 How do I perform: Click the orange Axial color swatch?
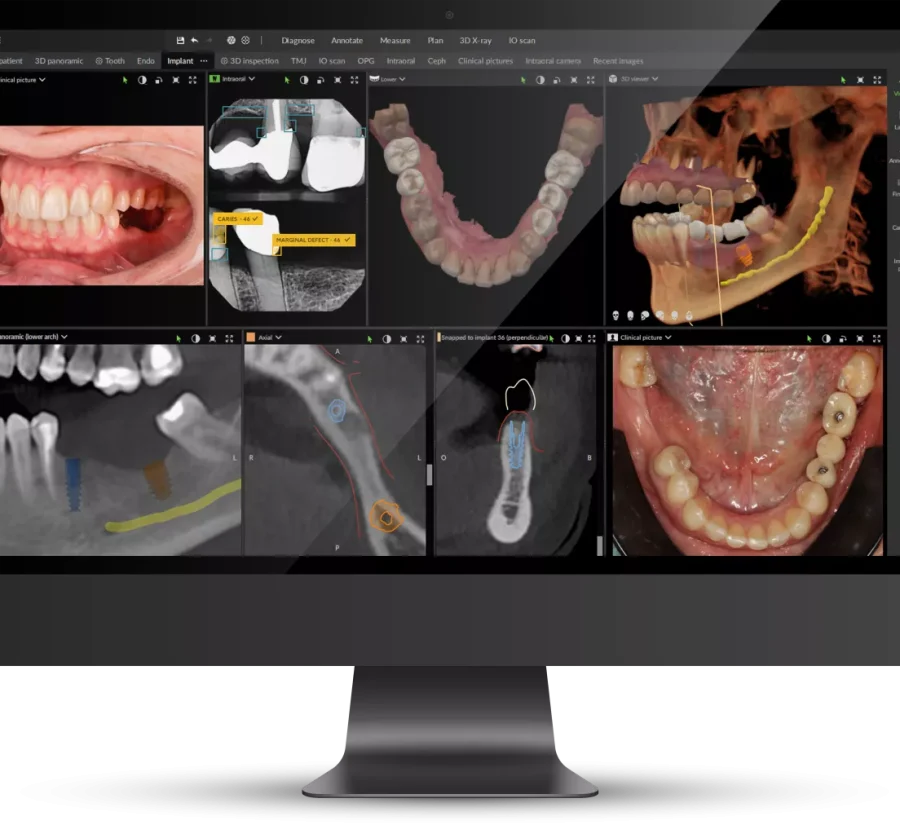[251, 338]
